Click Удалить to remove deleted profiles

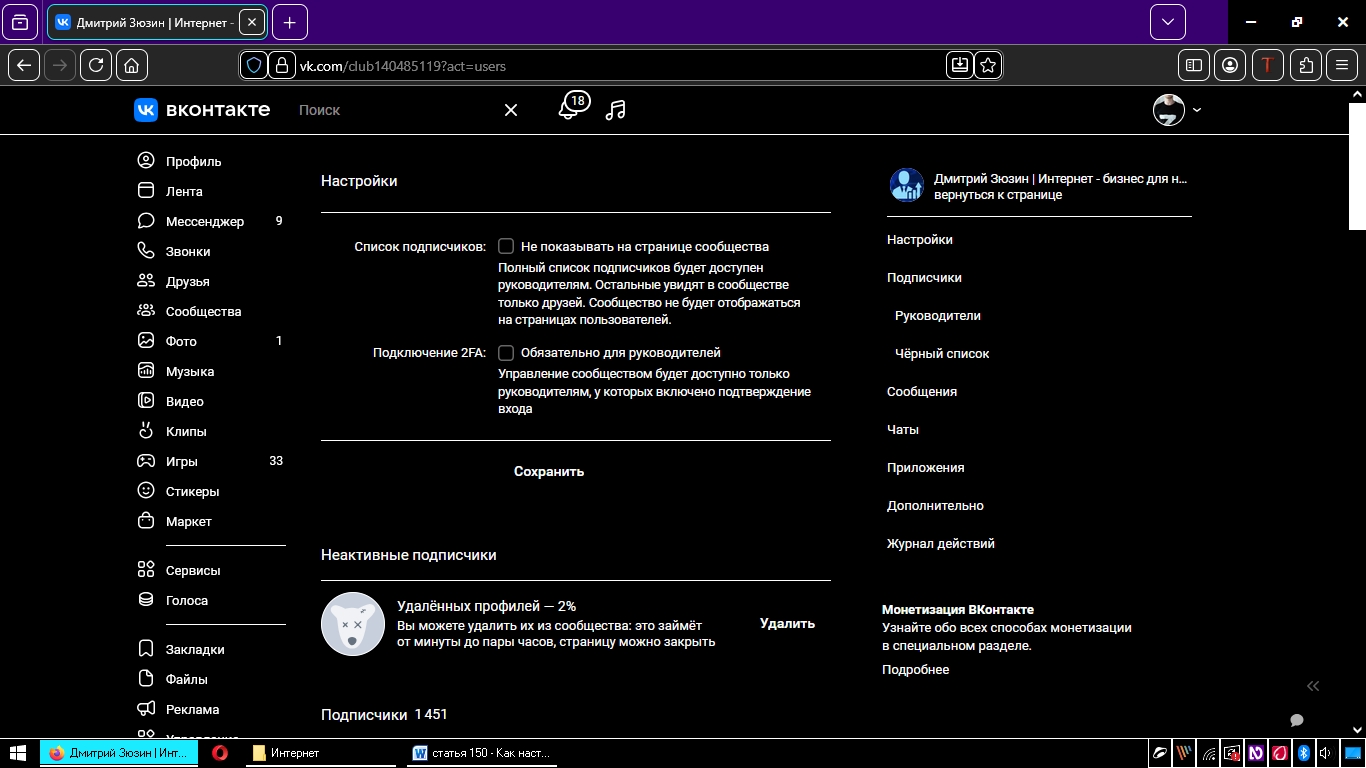tap(787, 623)
